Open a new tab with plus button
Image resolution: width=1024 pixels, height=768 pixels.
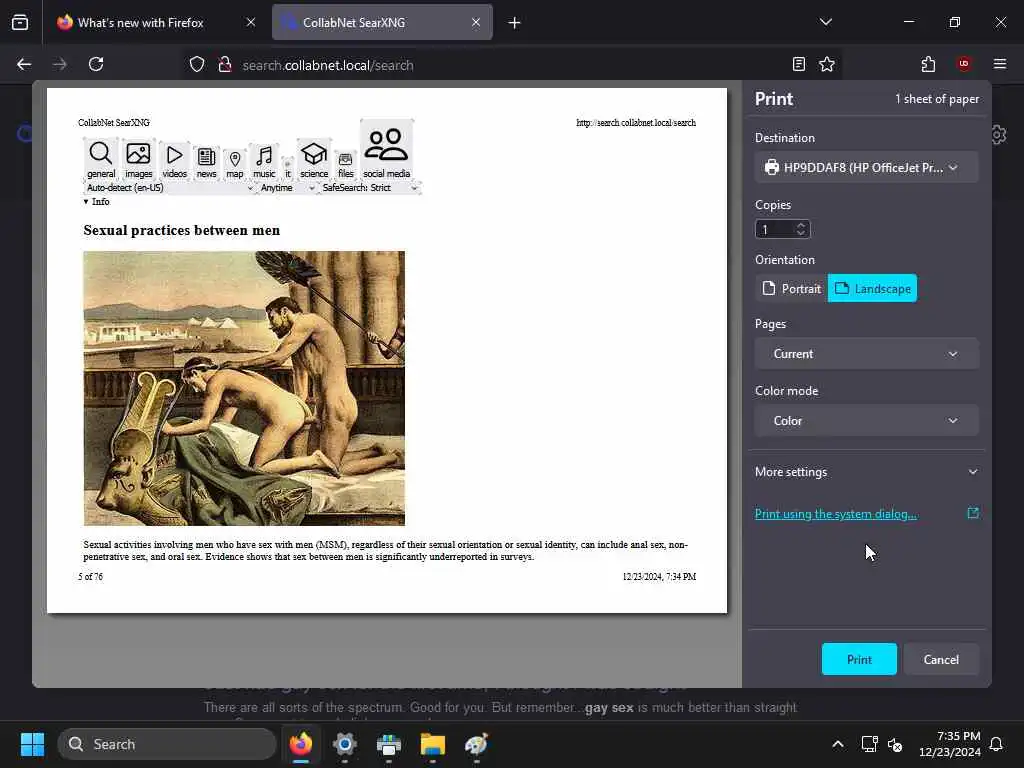pos(514,23)
